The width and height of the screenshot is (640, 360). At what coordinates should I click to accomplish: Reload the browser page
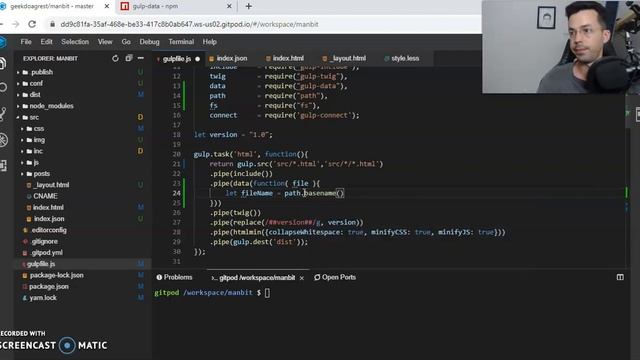pos(32,24)
